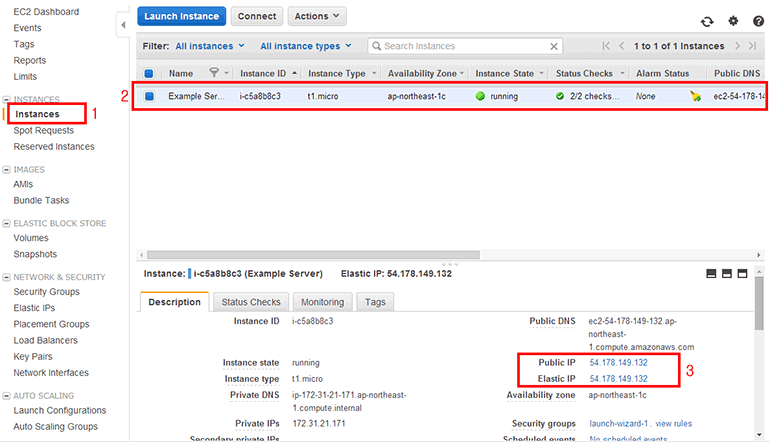The height and width of the screenshot is (442, 770).
Task: Open the All instances filter dropdown
Action: tap(210, 46)
